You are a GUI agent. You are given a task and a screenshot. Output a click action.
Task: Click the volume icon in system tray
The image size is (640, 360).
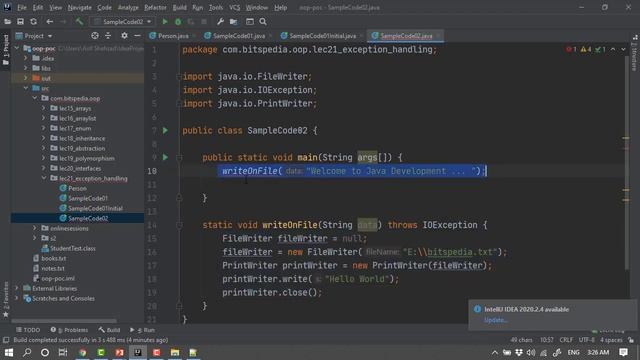(531, 352)
